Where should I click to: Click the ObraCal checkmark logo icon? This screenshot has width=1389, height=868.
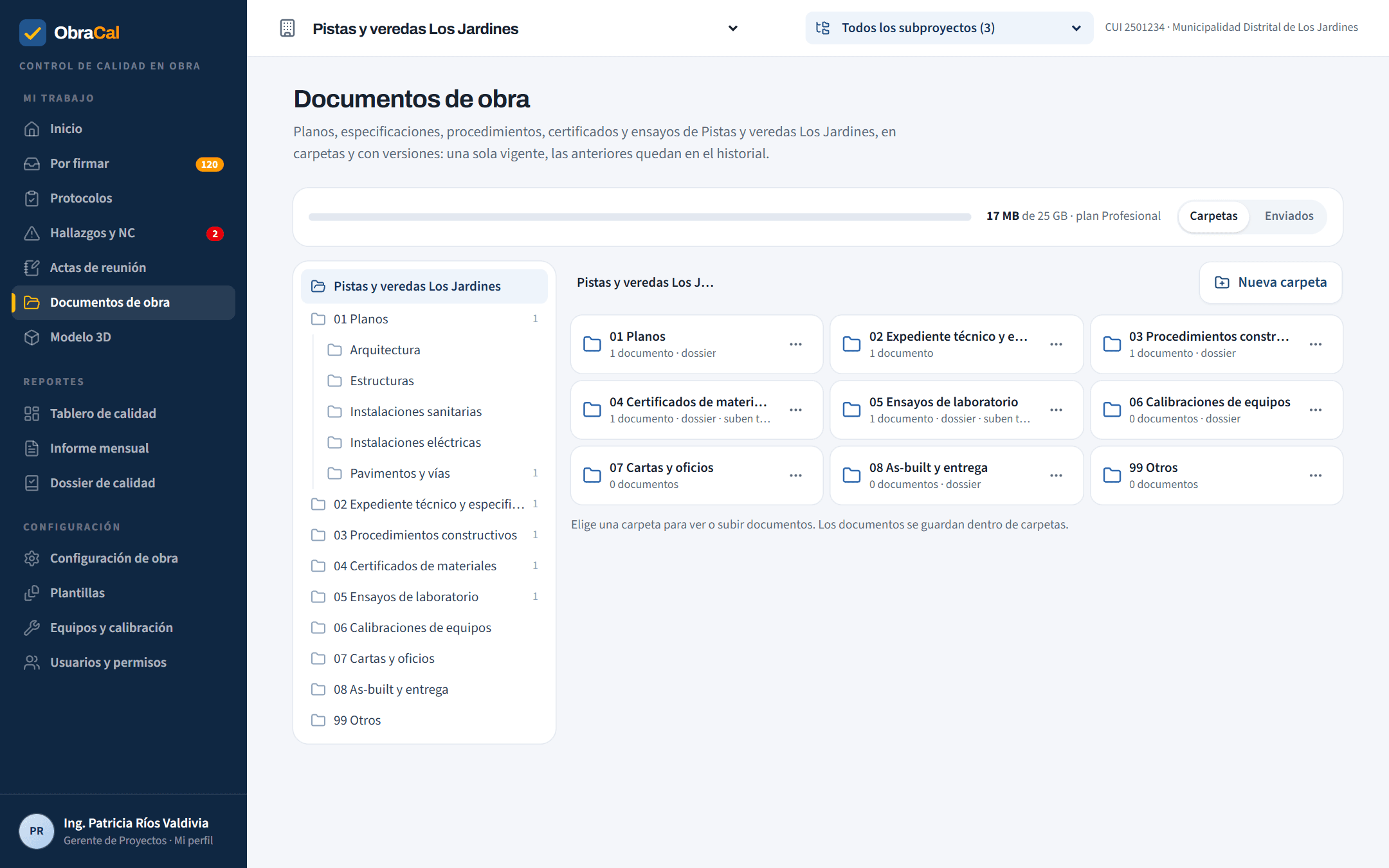(x=33, y=33)
